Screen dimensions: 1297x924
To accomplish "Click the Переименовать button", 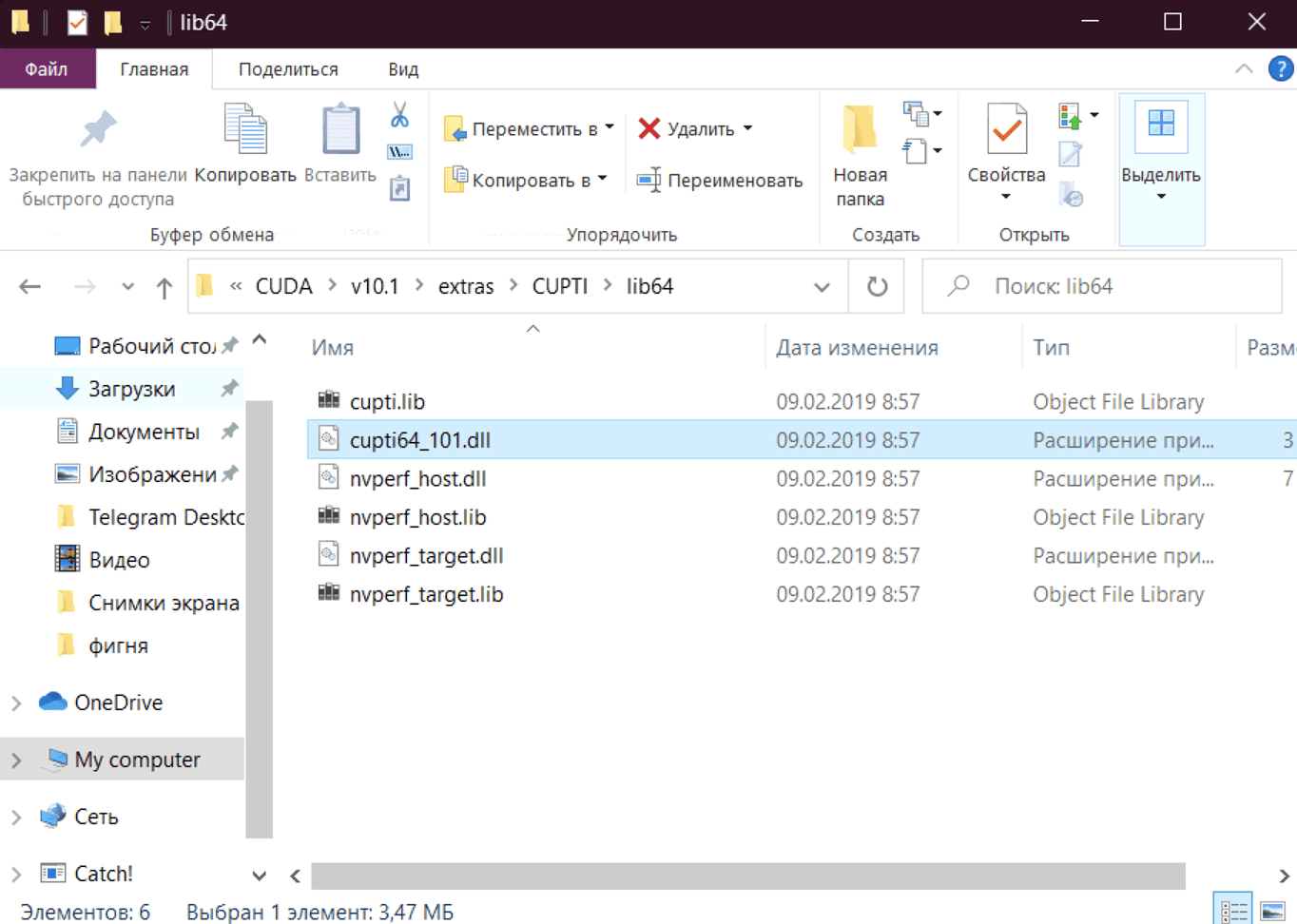I will point(720,181).
